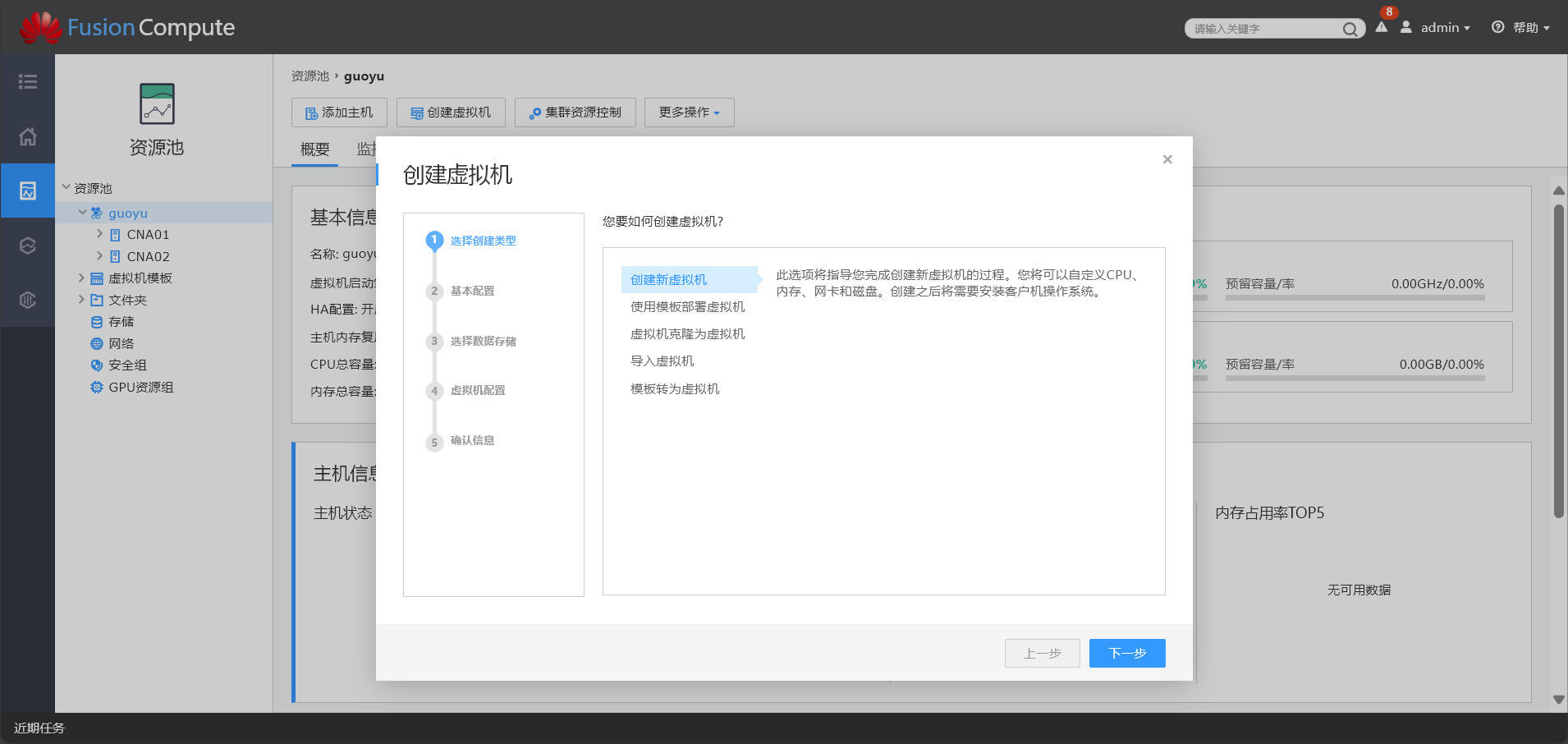Image resolution: width=1568 pixels, height=744 pixels.
Task: Select the 安全组 tree item
Action: coord(128,365)
